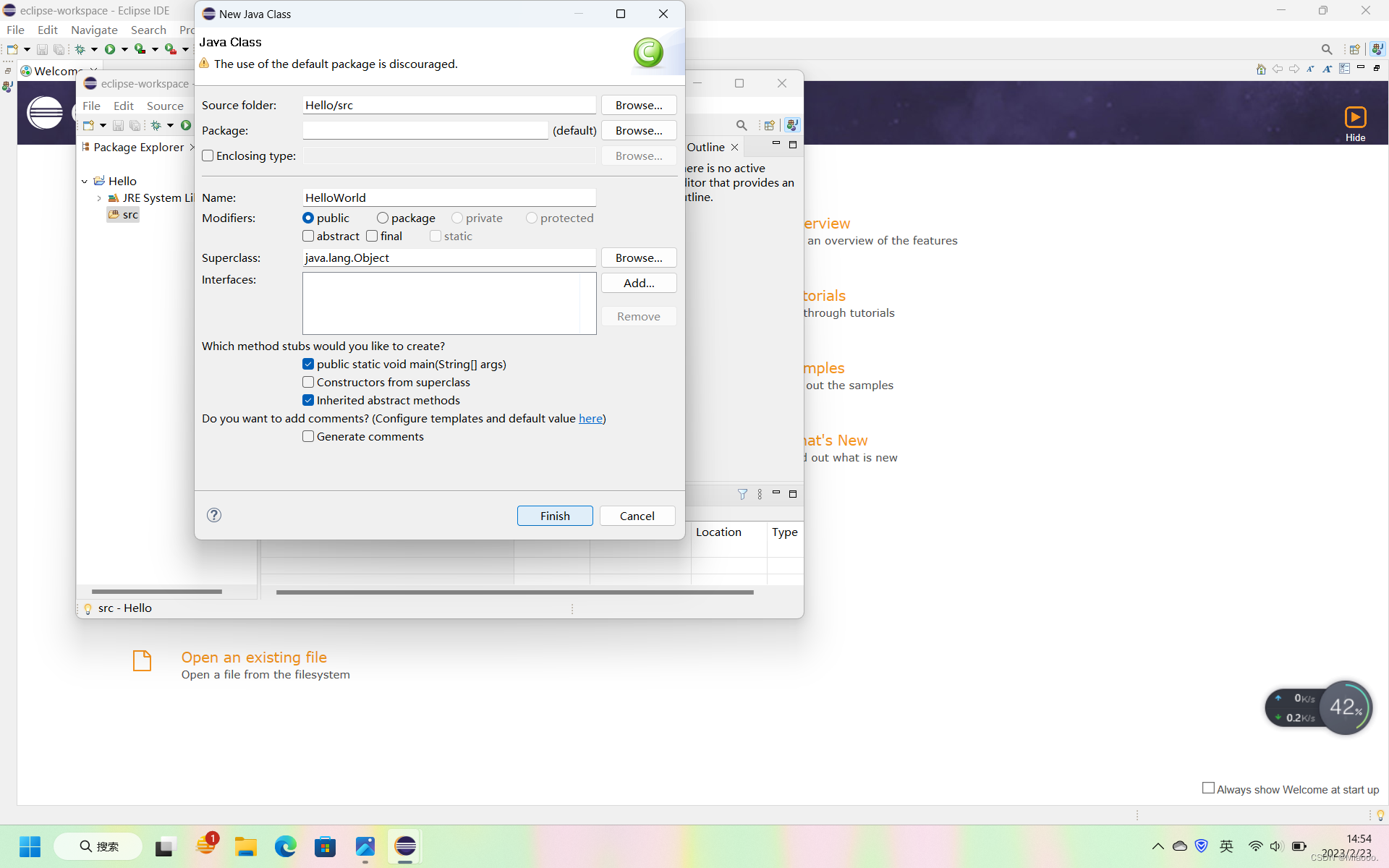
Task: Click the Problems view filter icon
Action: tap(742, 494)
